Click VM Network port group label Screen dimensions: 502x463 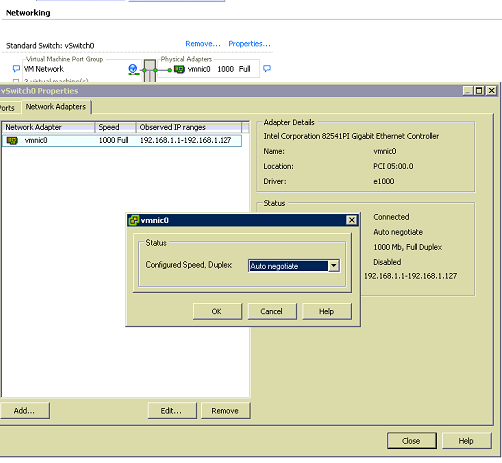(x=44, y=69)
